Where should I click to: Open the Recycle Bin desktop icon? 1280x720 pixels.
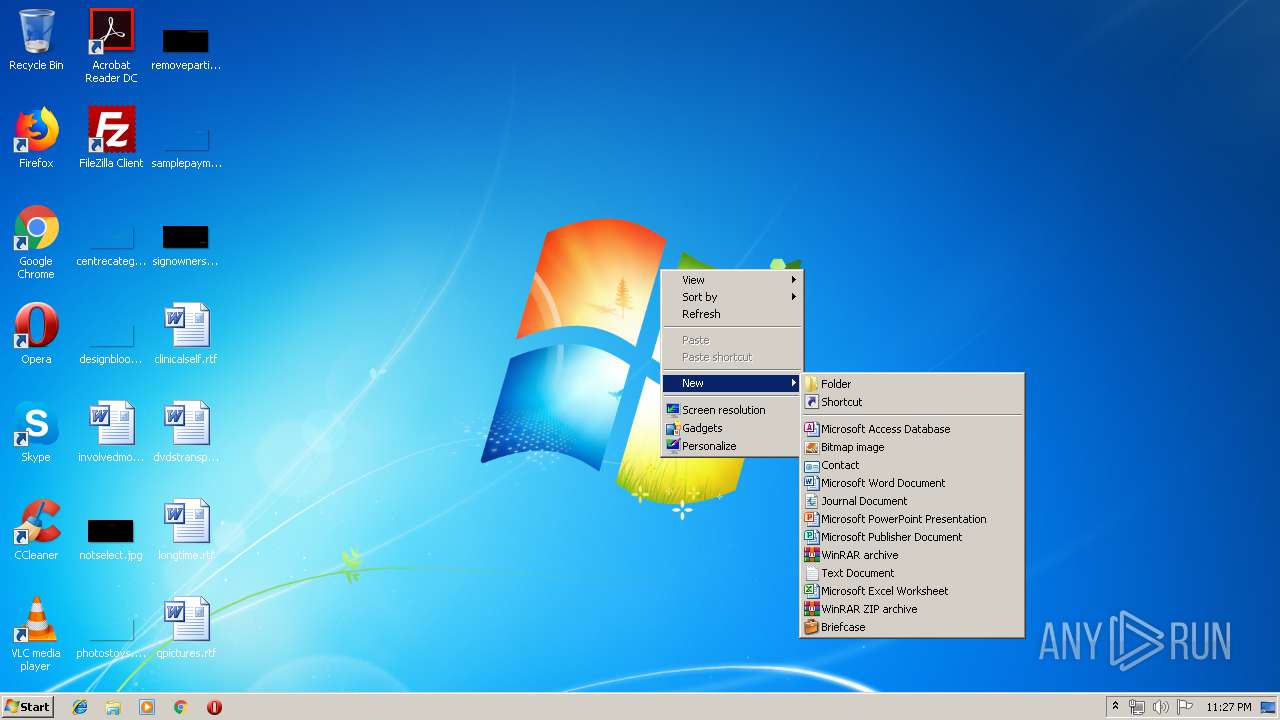coord(36,40)
